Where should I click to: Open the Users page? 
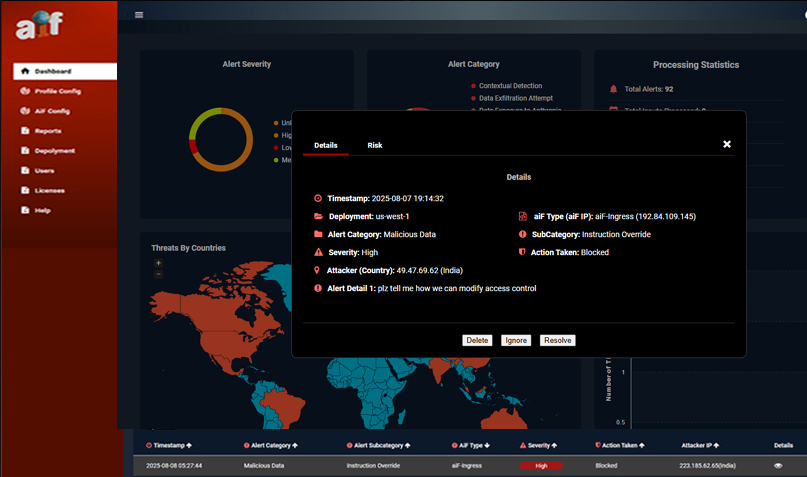[44, 171]
